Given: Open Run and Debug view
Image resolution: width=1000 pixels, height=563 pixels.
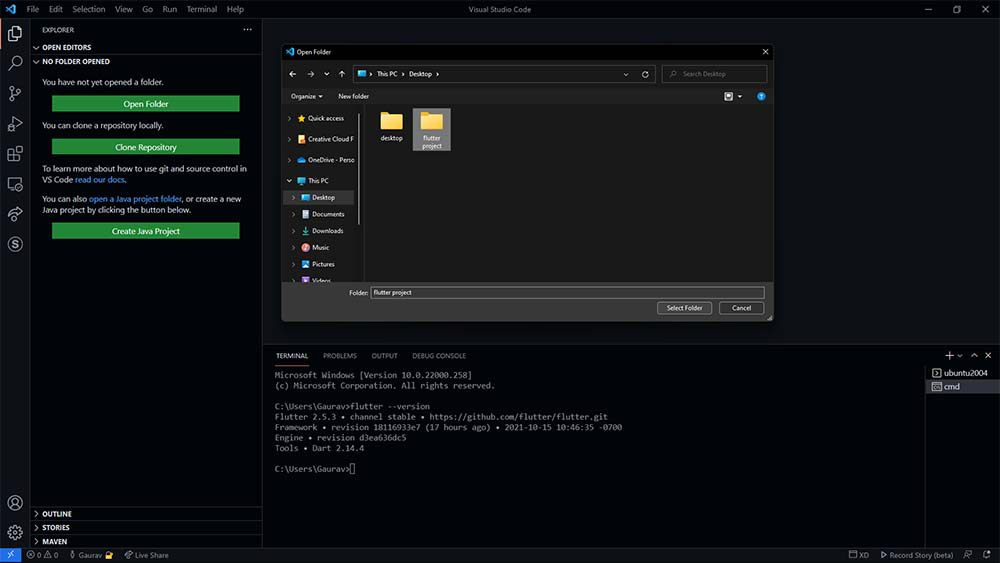Looking at the screenshot, I should (x=15, y=124).
